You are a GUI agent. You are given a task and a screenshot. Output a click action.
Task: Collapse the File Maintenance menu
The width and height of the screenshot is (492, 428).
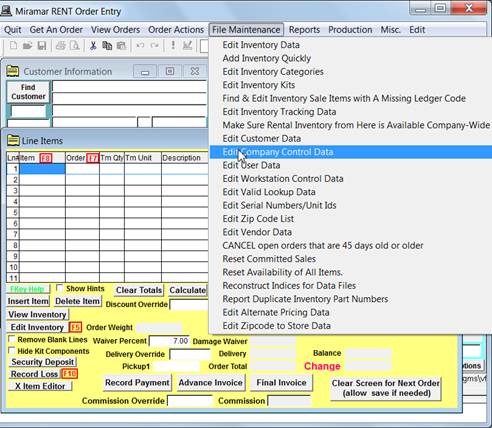click(x=246, y=30)
